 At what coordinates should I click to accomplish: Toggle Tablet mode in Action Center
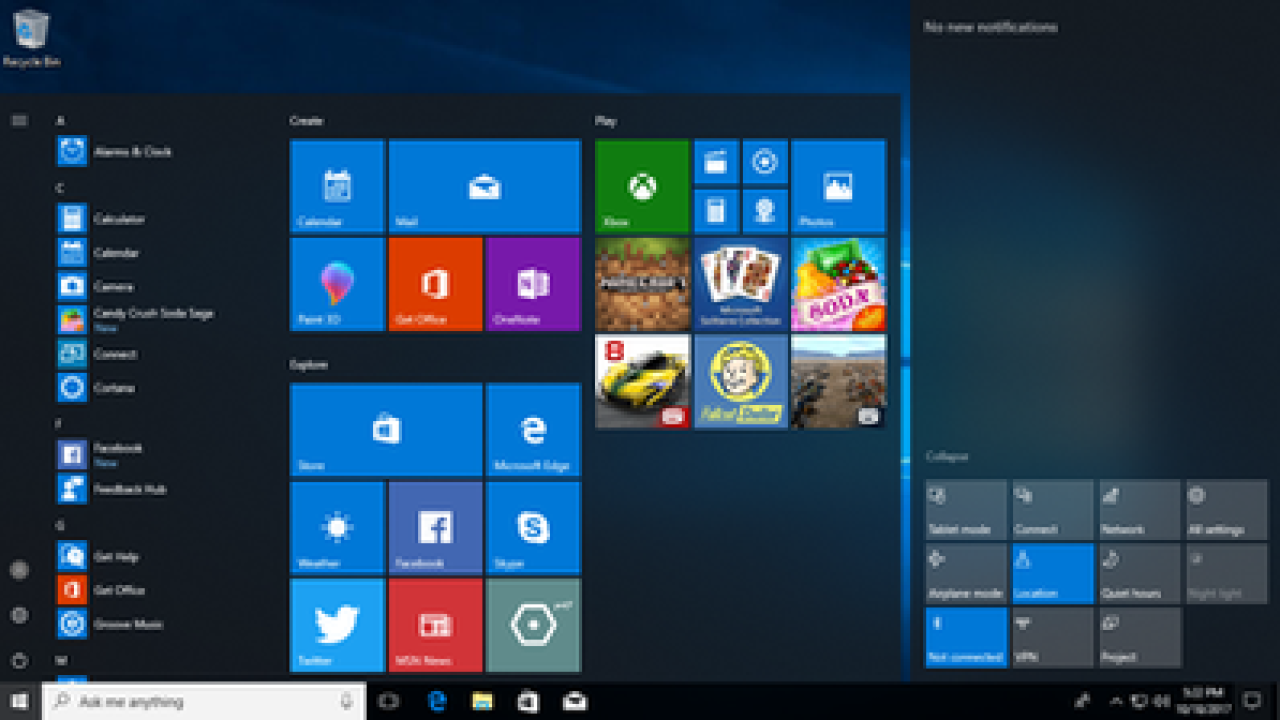click(965, 510)
